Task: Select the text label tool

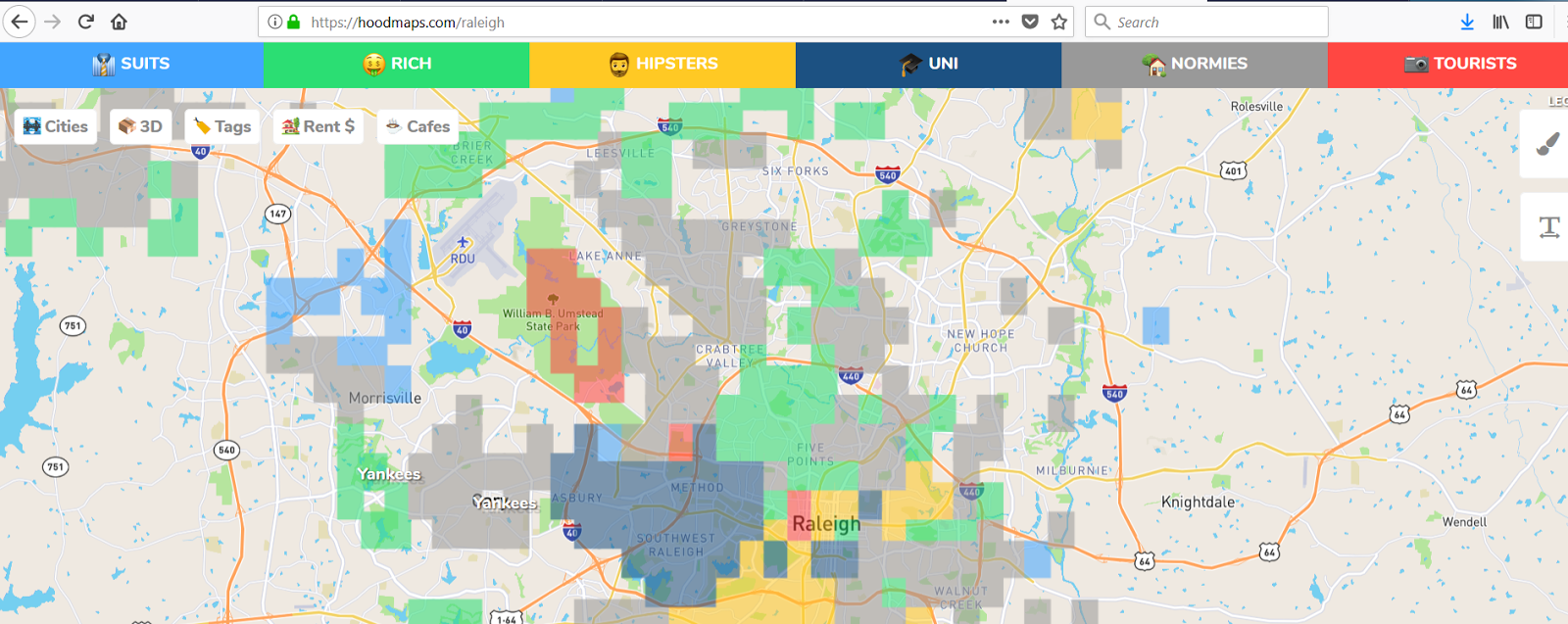Action: pos(1548,227)
